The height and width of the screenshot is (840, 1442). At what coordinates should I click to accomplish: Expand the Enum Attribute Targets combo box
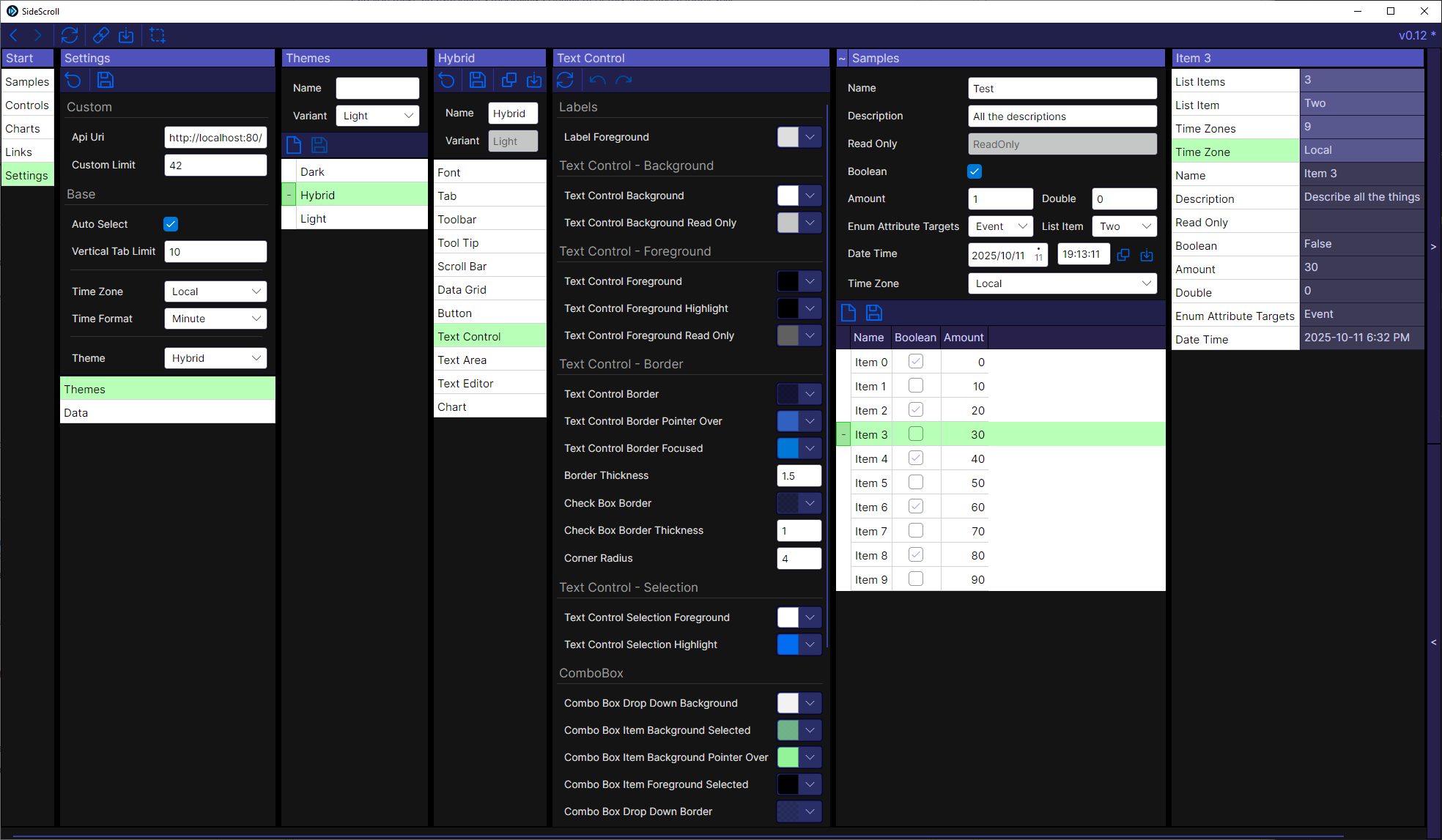tap(1000, 226)
